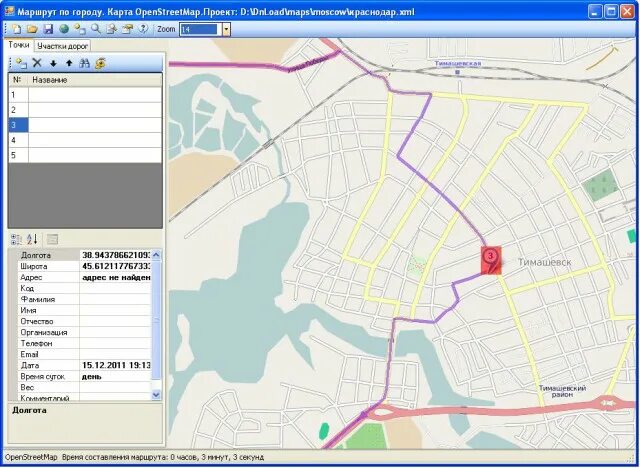The height and width of the screenshot is (468, 640).
Task: Open help with the question mark icon
Action: coord(143,29)
